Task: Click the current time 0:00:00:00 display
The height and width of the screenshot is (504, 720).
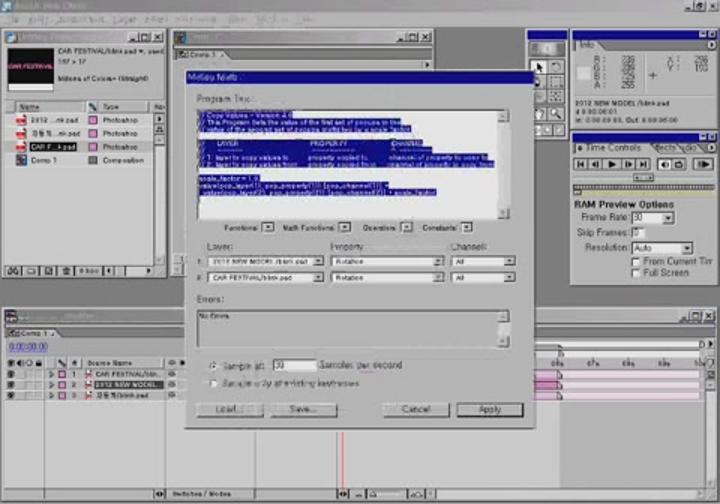Action: (28, 347)
